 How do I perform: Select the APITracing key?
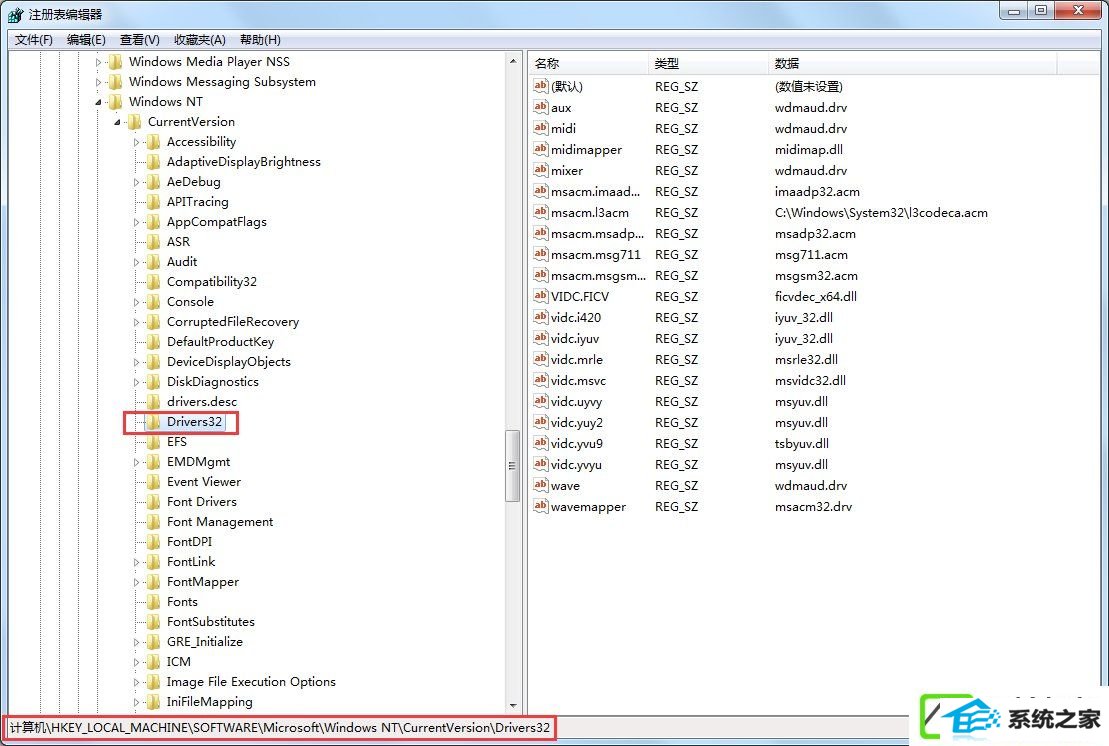pyautogui.click(x=197, y=202)
